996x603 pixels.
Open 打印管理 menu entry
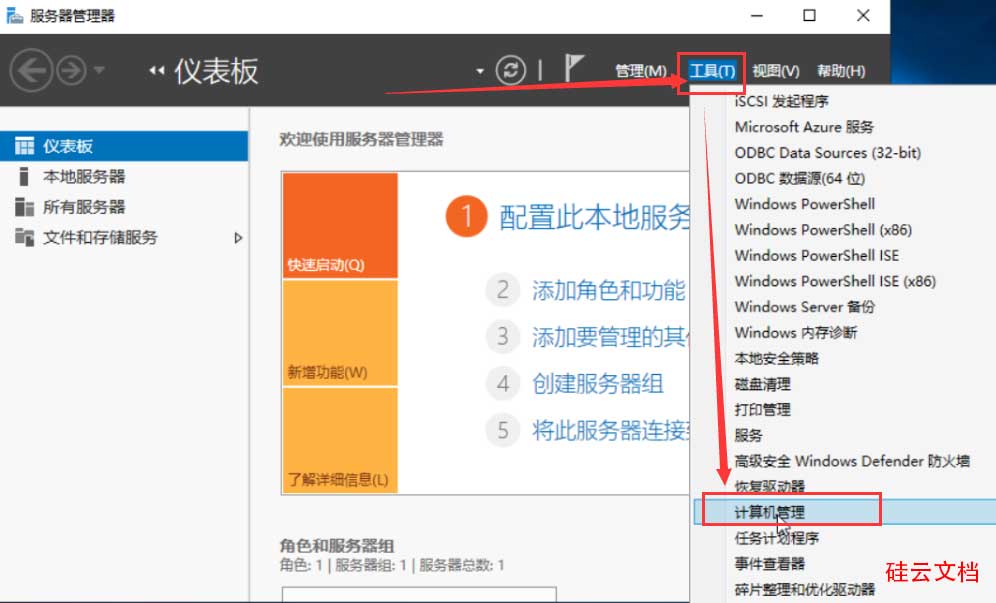(762, 410)
